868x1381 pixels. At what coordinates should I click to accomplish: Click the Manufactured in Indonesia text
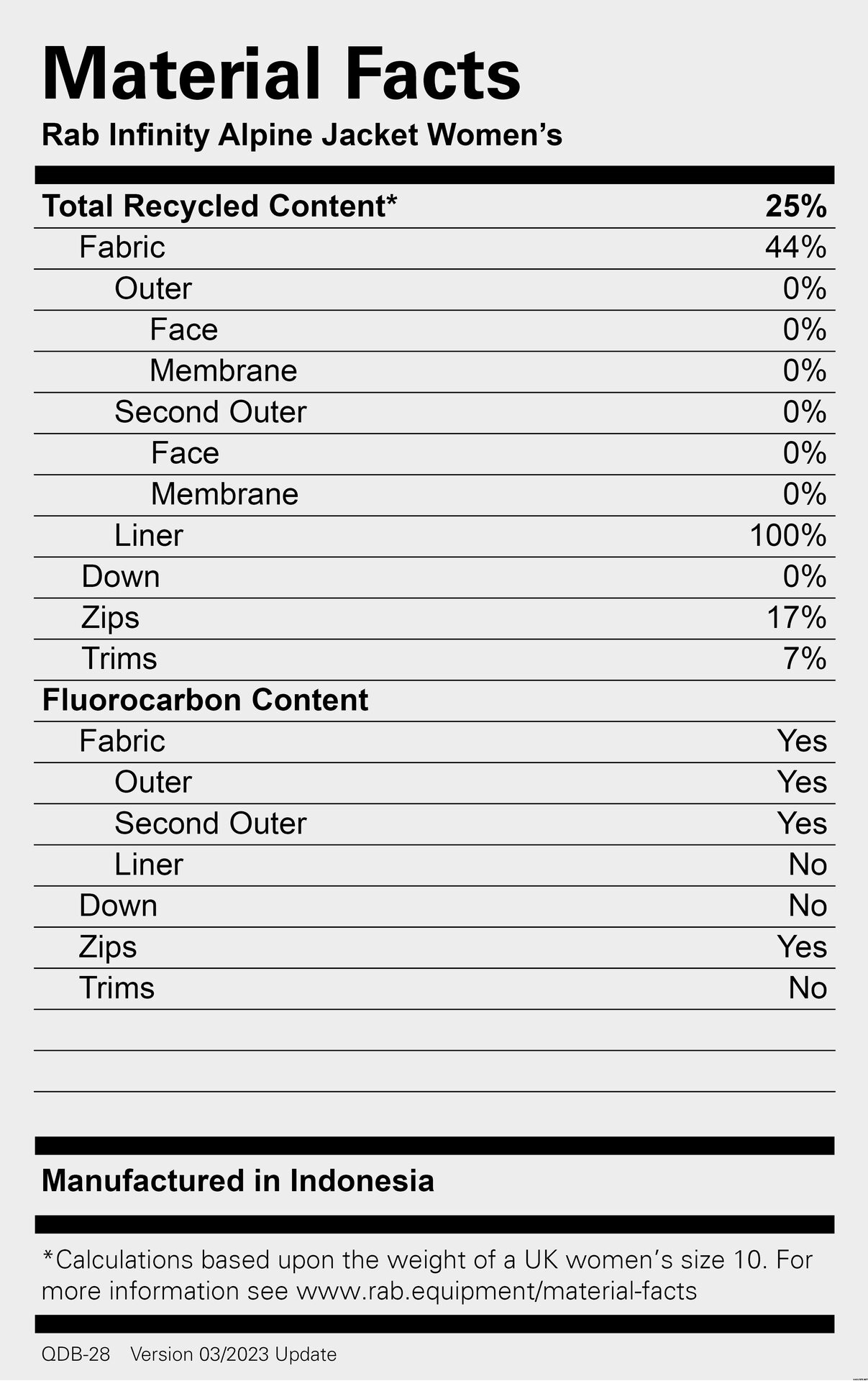coord(238,1181)
